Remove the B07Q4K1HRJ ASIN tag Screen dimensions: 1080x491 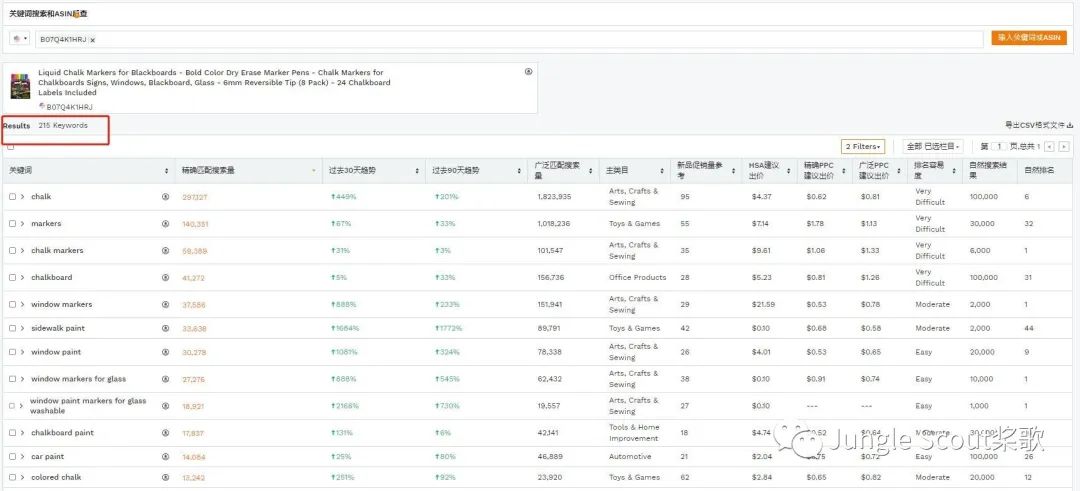tap(93, 40)
